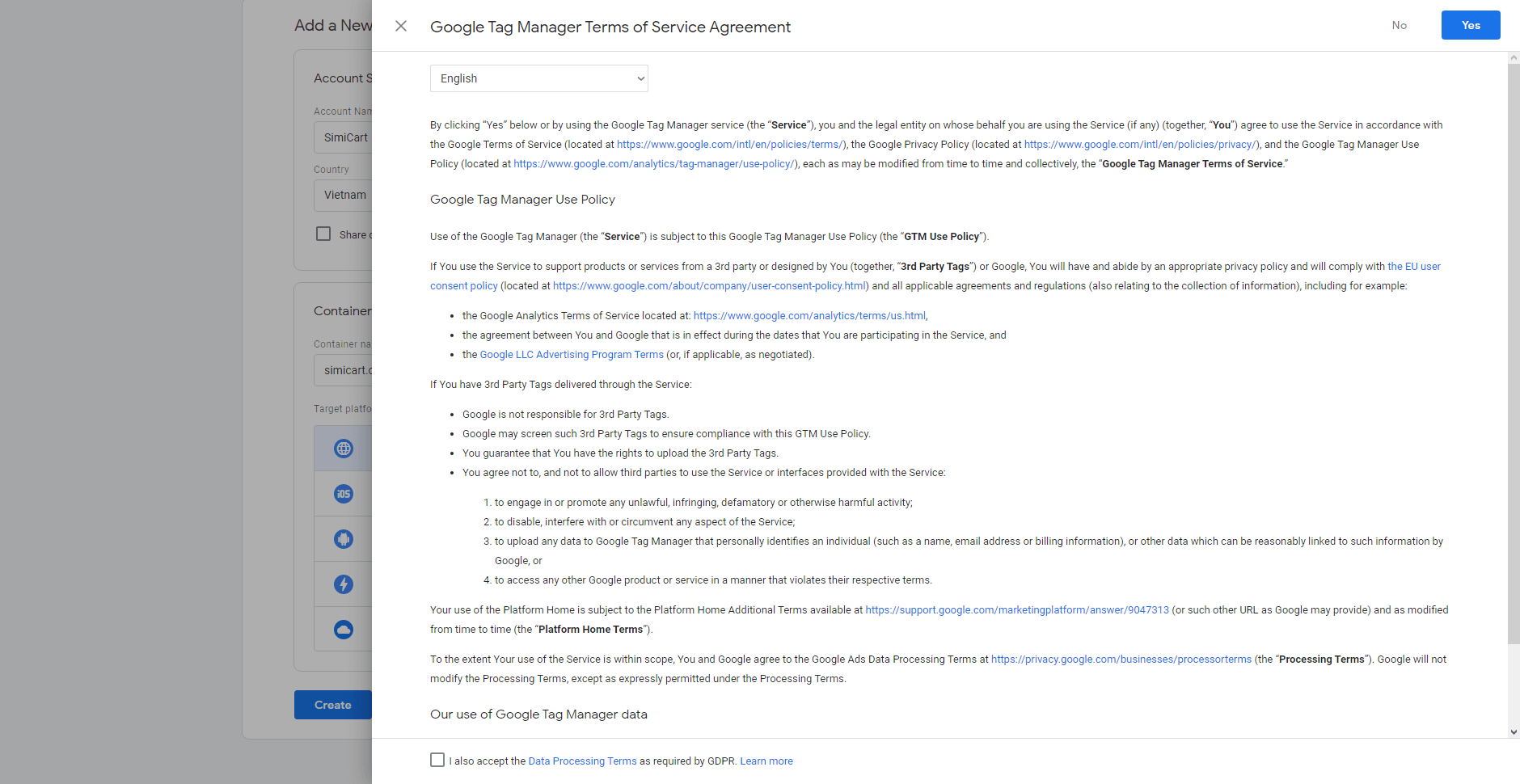Viewport: 1520px width, 784px height.
Task: Open the Google policies terms link
Action: coord(729,145)
